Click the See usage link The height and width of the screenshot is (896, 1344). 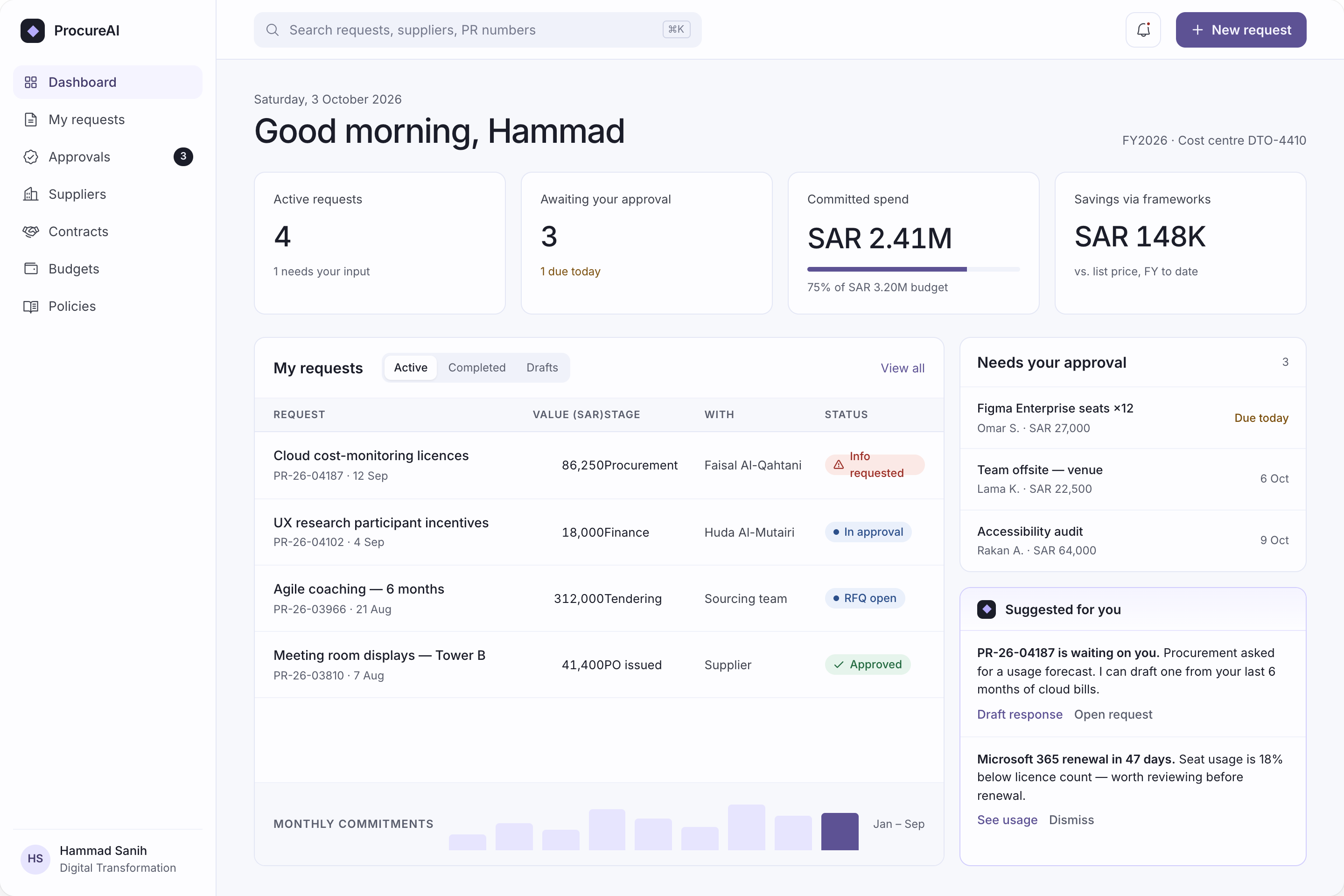tap(1007, 819)
